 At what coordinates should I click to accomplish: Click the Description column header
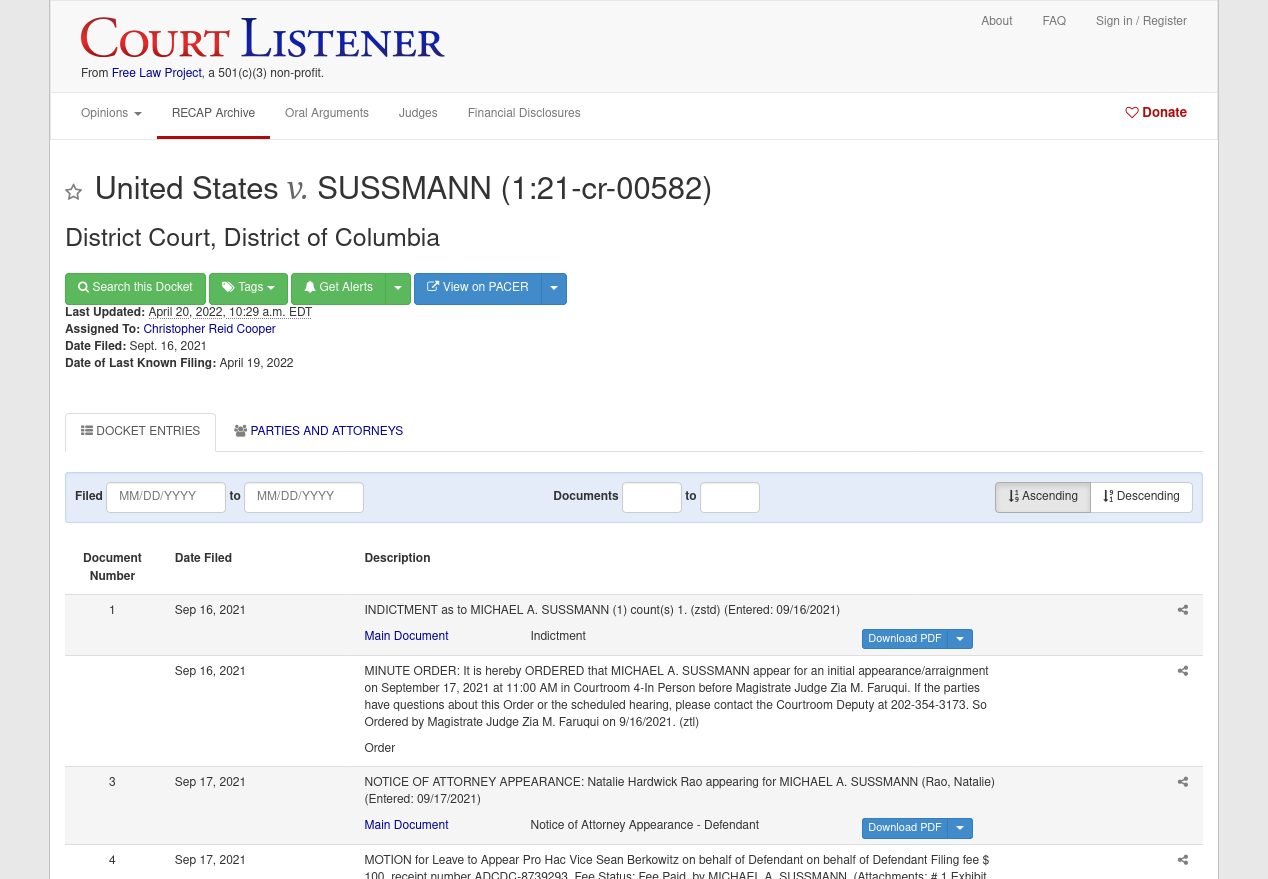pyautogui.click(x=397, y=558)
